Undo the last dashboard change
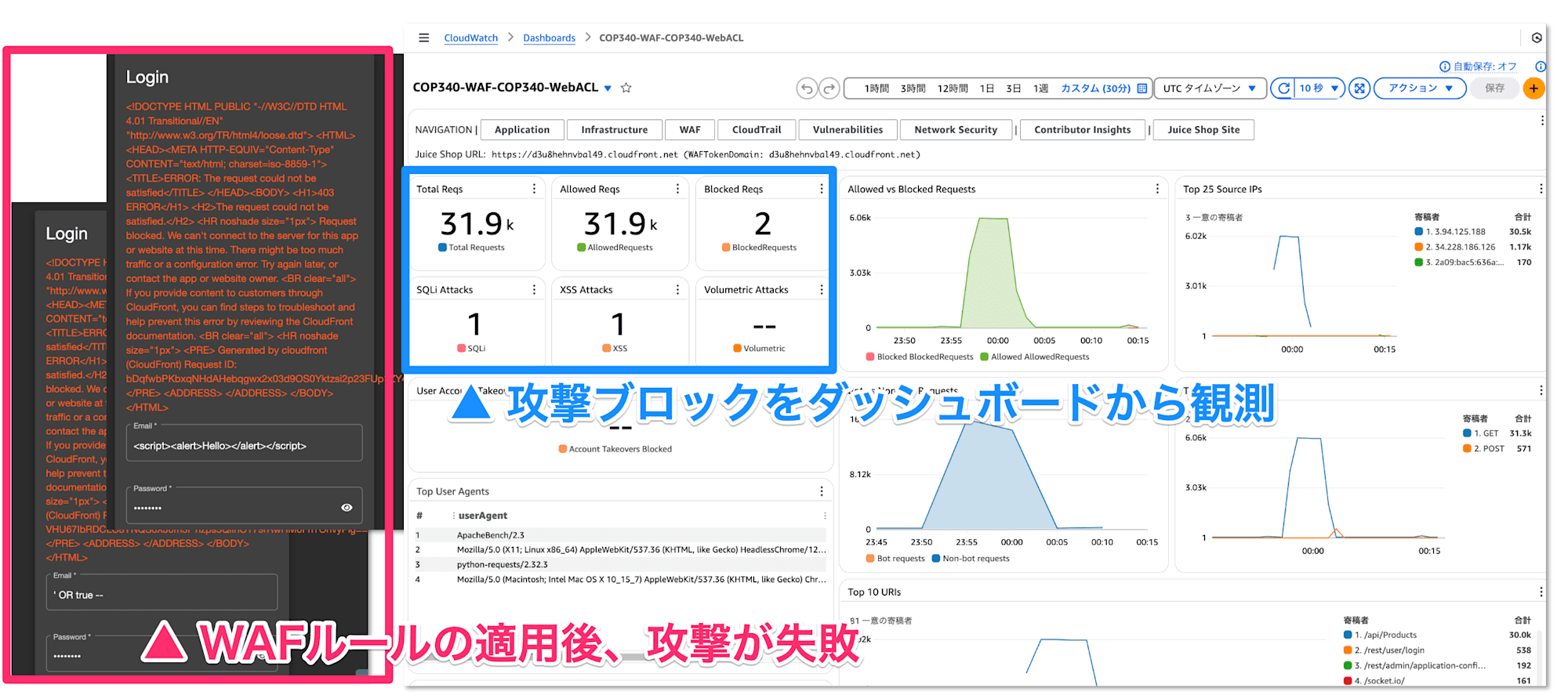The image size is (1568, 699). coord(806,89)
